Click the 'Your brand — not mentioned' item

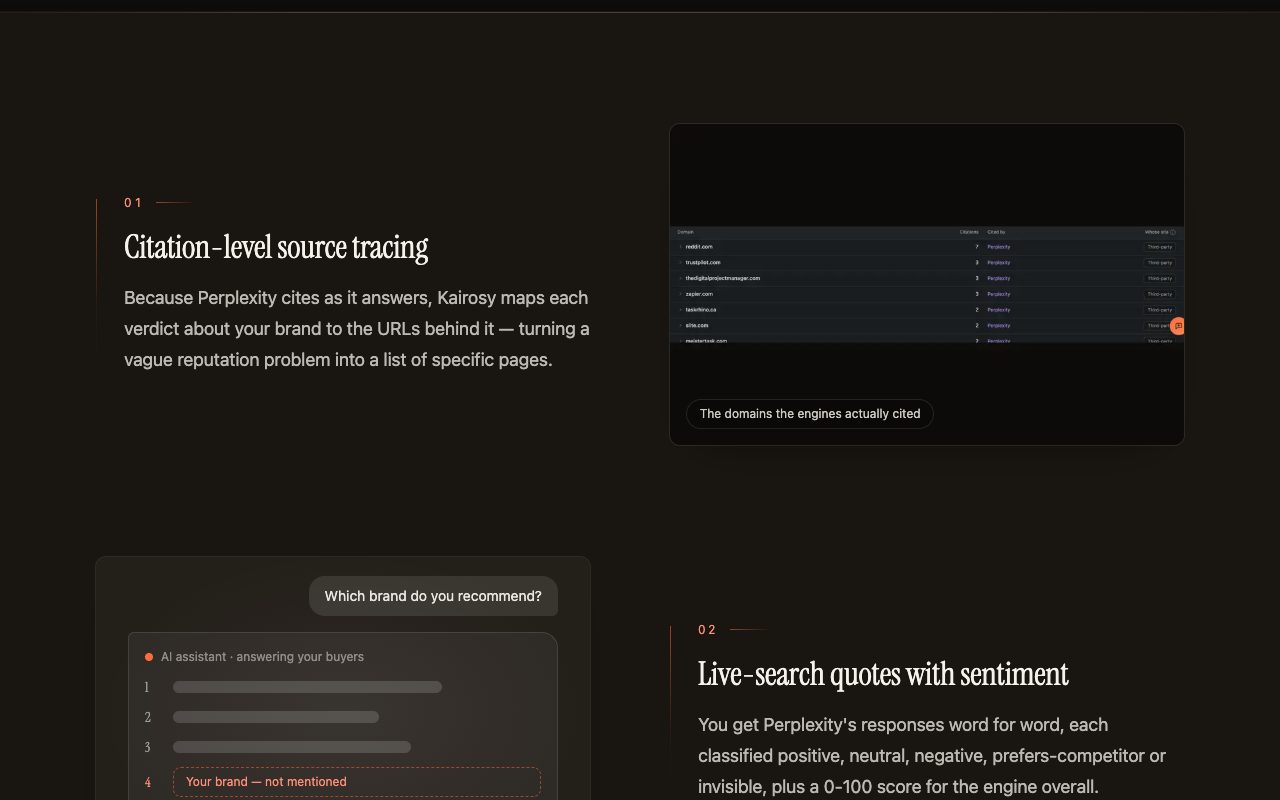pos(357,782)
